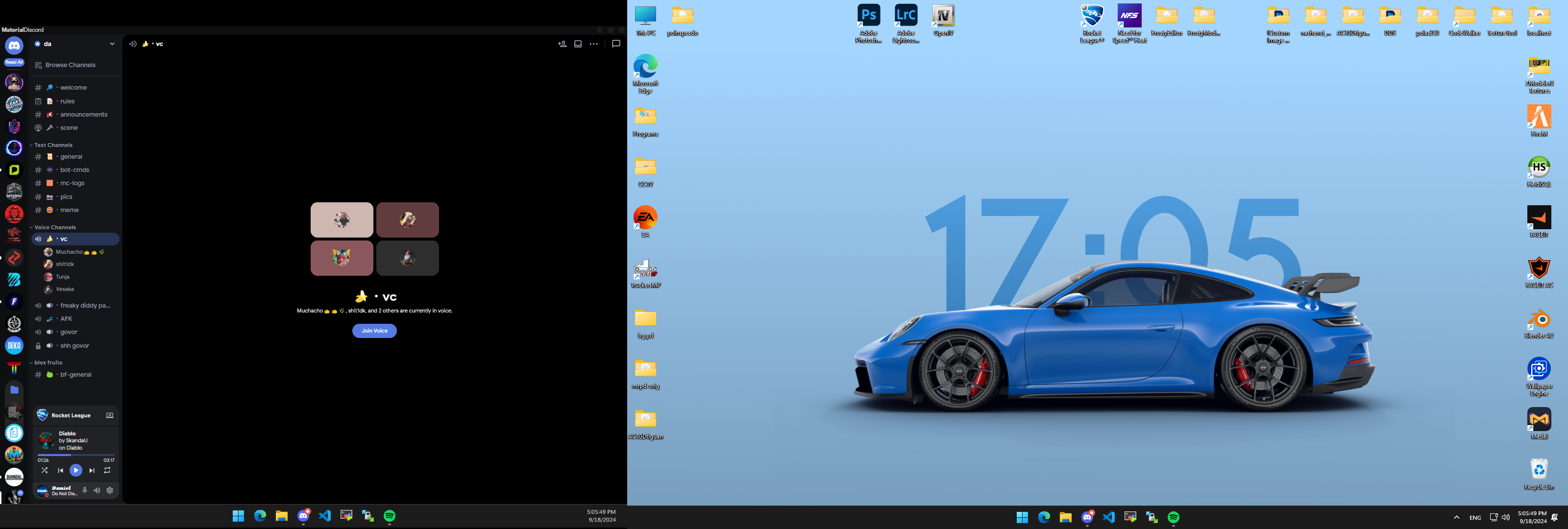The width and height of the screenshot is (1568, 529).
Task: Show the voice channel chat icon
Action: pos(616,44)
